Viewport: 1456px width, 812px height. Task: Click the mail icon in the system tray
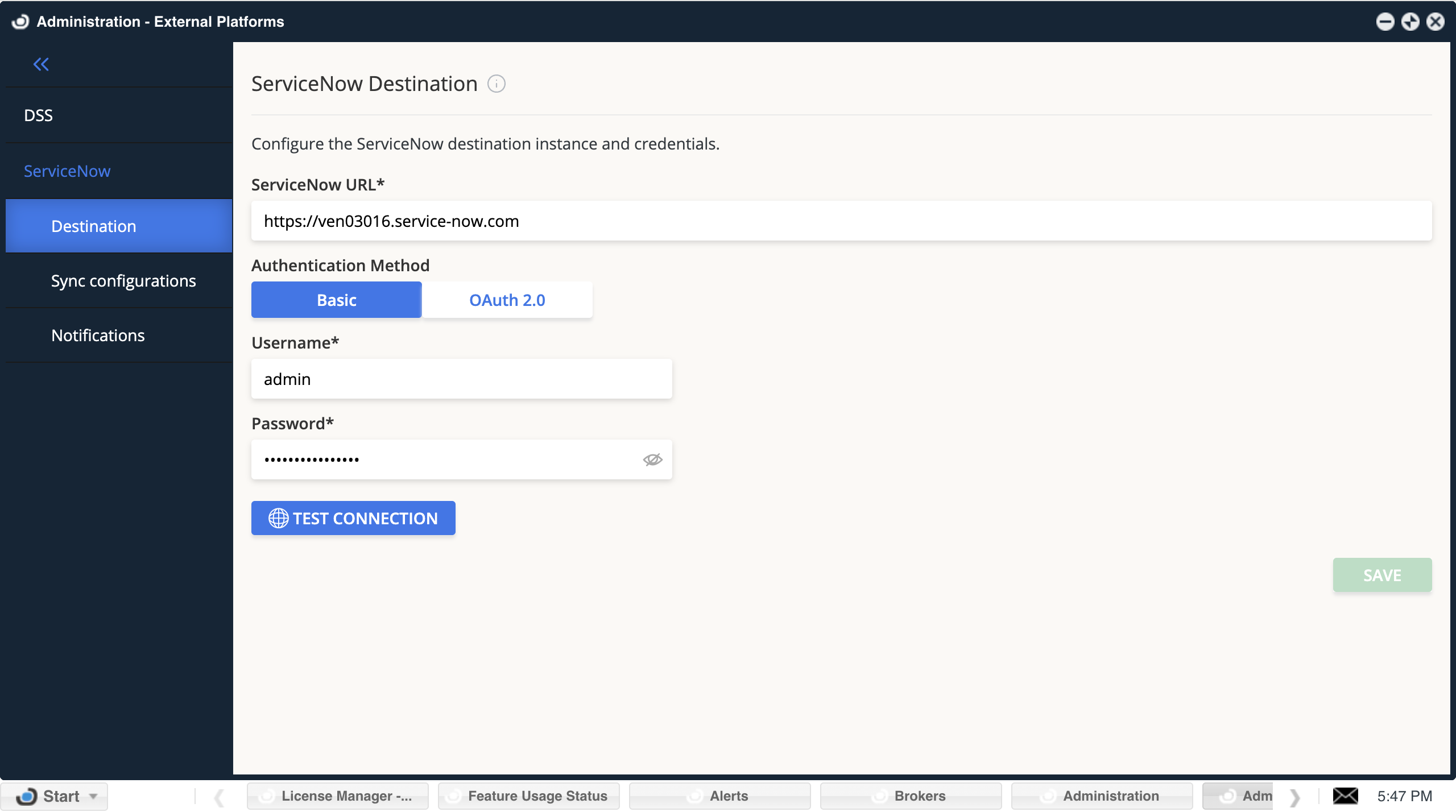click(x=1346, y=796)
